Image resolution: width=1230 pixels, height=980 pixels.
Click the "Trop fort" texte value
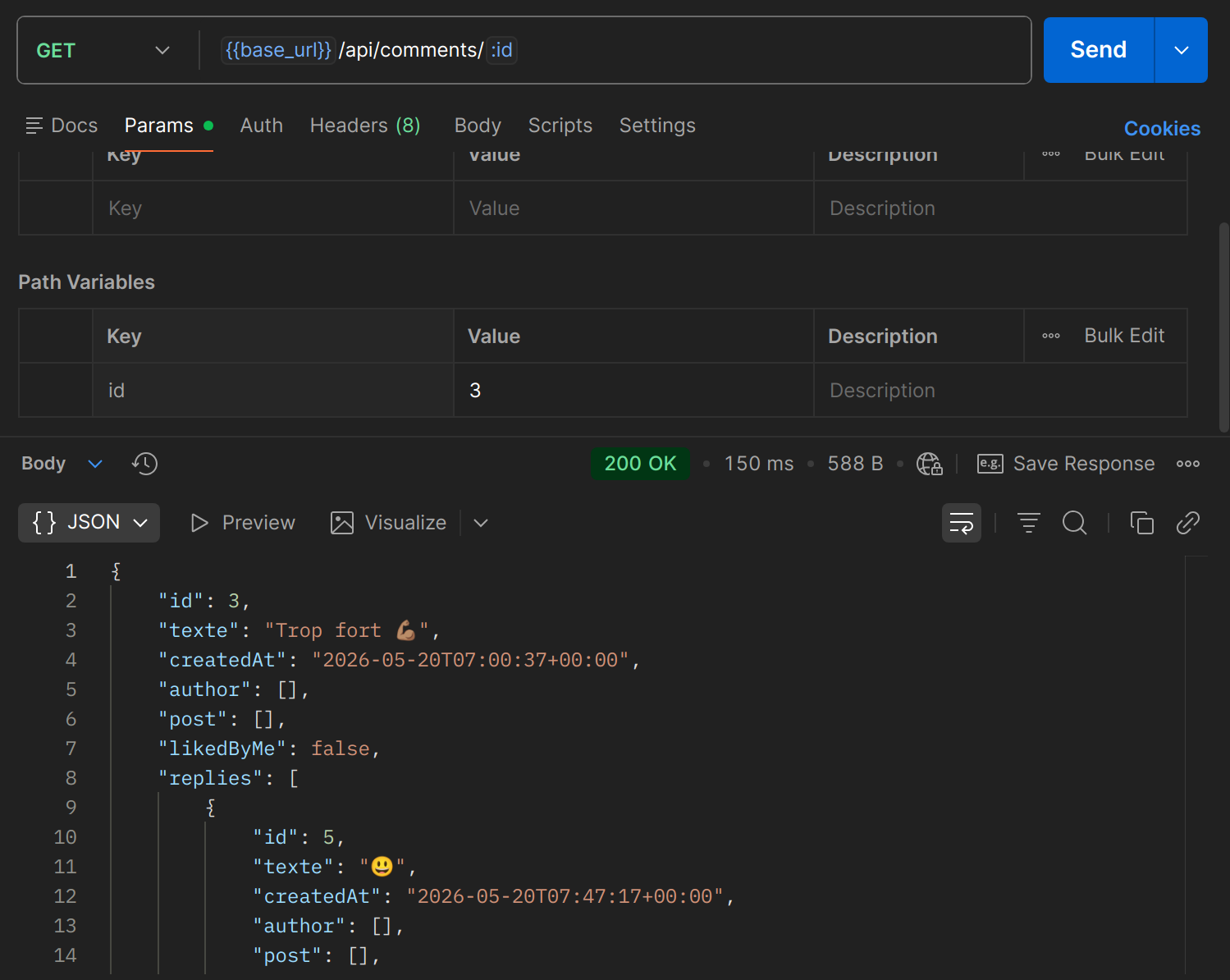click(346, 630)
